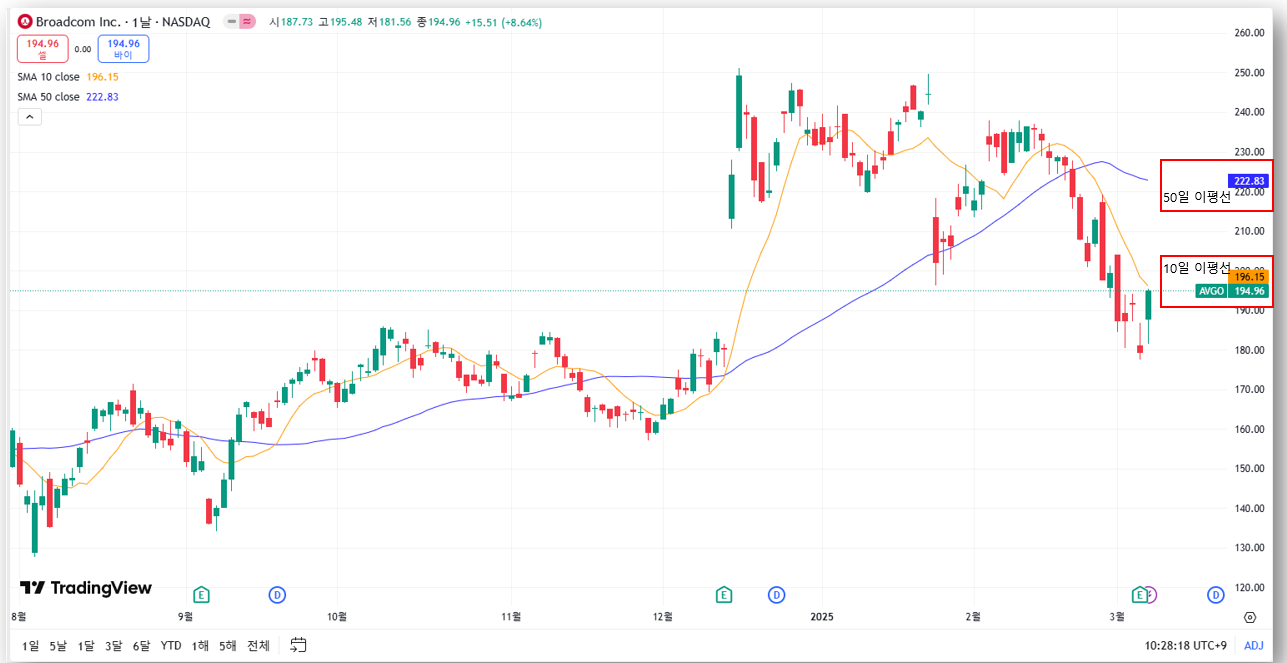Click the 10월 time axis label
1287x663 pixels.
(x=337, y=616)
